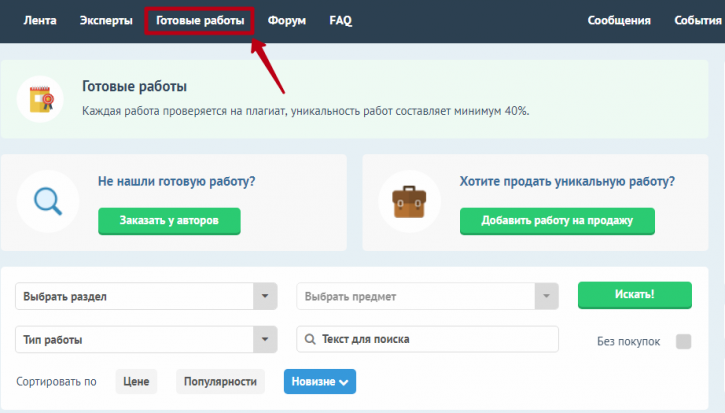Expand the Выбрать предмет dropdown arrow
This screenshot has width=725, height=413.
pos(546,296)
